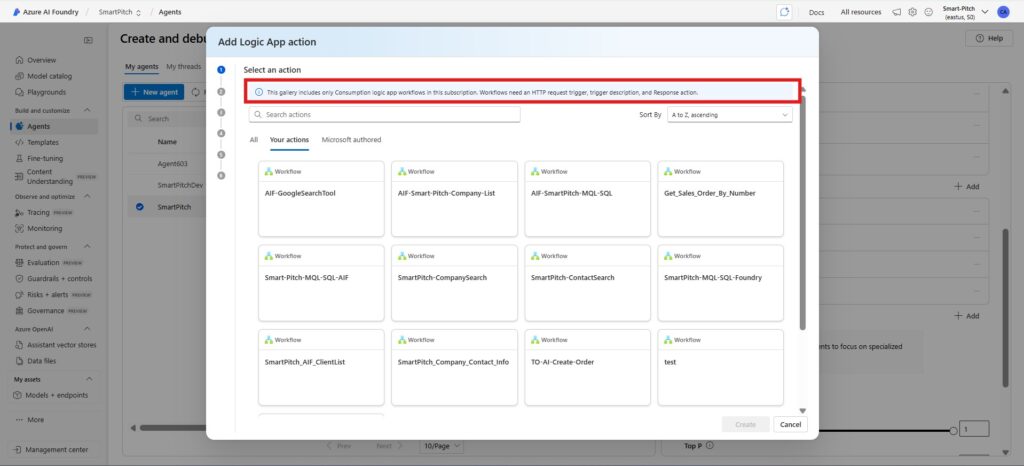This screenshot has width=1024, height=466.
Task: Select the SmartPitch agent radio checkmark
Action: click(139, 207)
